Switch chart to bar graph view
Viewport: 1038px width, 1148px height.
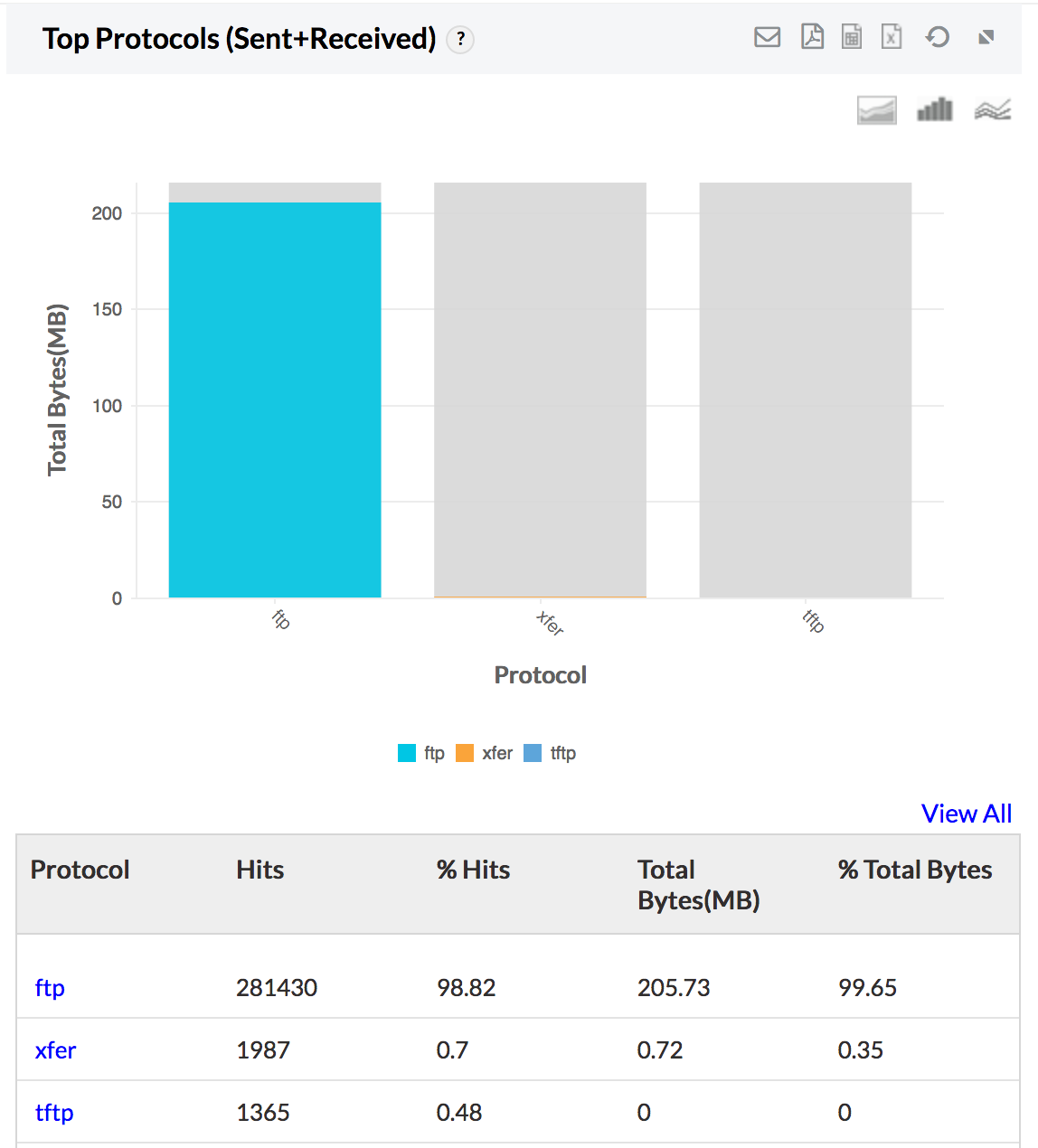(934, 110)
